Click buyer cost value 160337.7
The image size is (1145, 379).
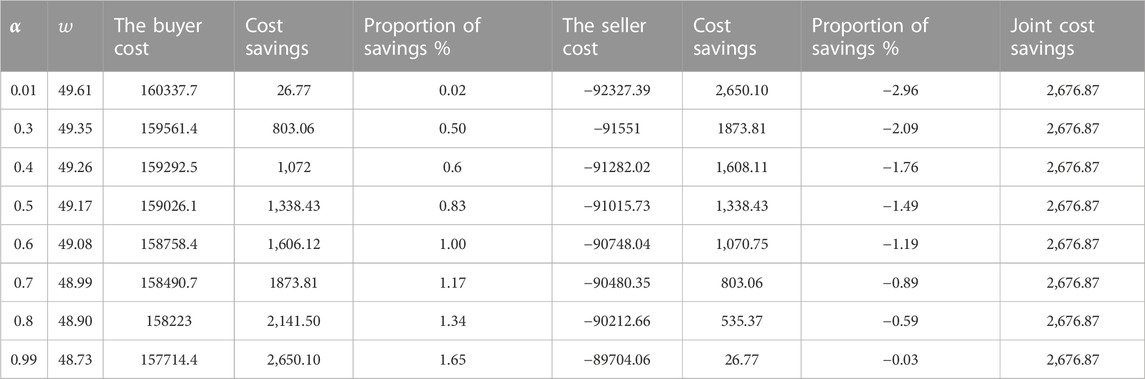point(169,91)
